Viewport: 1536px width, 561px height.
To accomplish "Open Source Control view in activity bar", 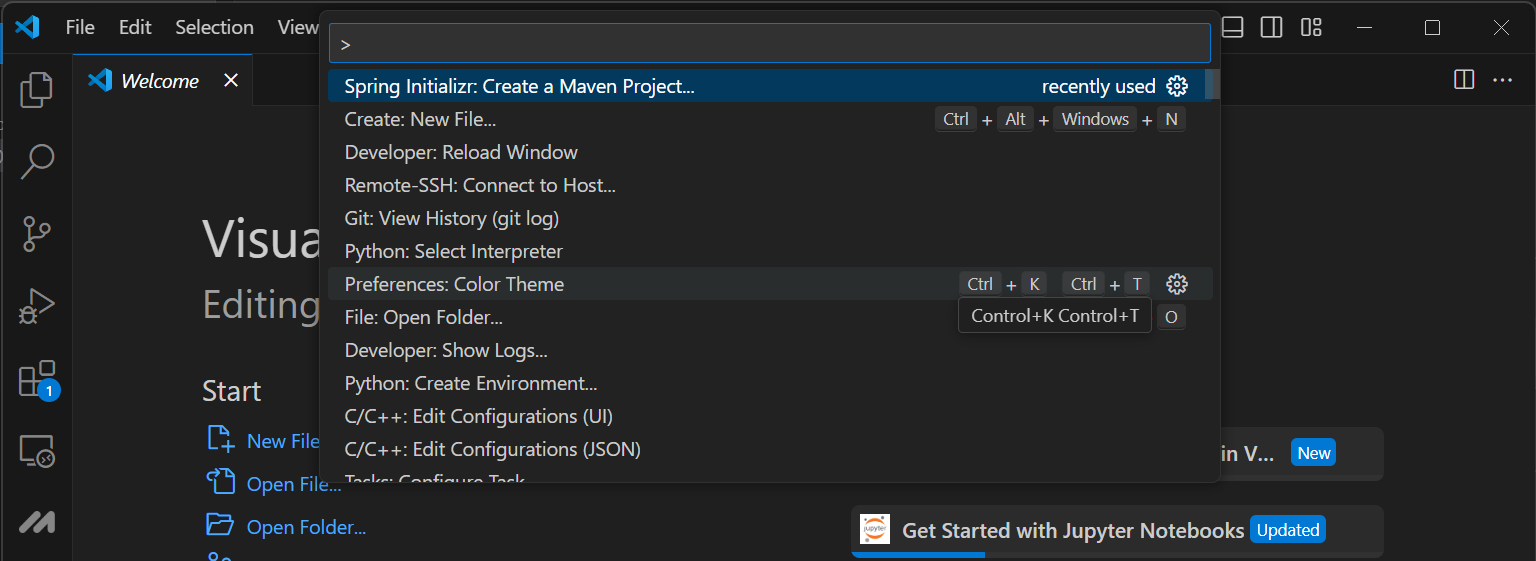I will [x=36, y=234].
